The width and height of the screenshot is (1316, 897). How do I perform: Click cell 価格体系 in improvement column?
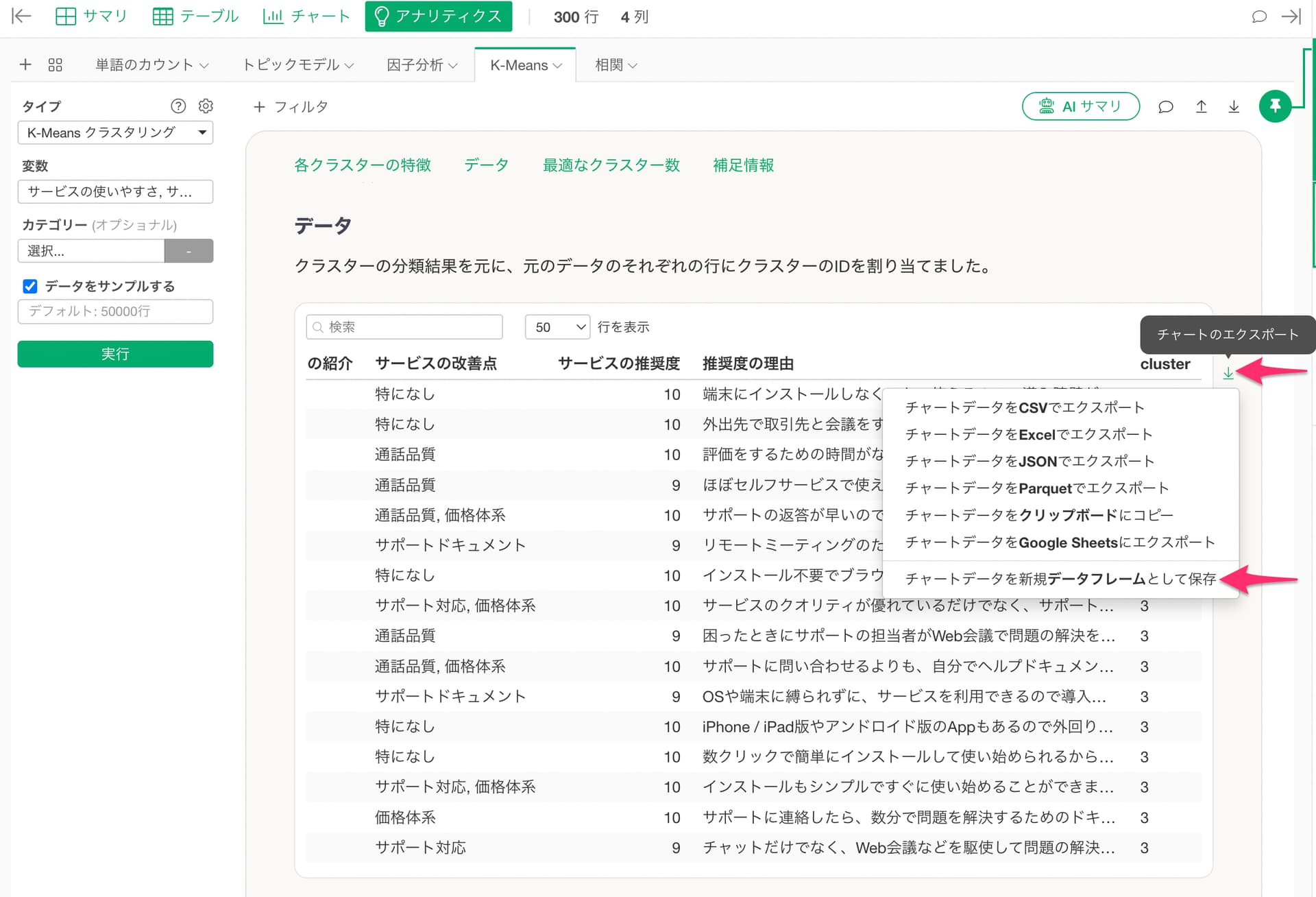coord(405,817)
